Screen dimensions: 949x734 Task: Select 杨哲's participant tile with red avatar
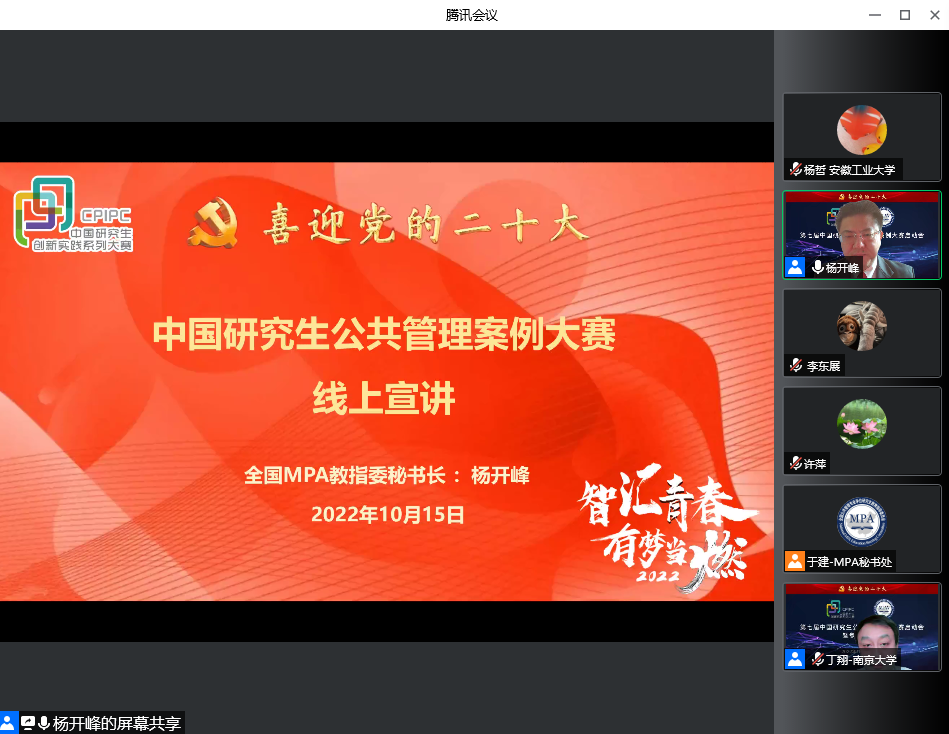[861, 130]
